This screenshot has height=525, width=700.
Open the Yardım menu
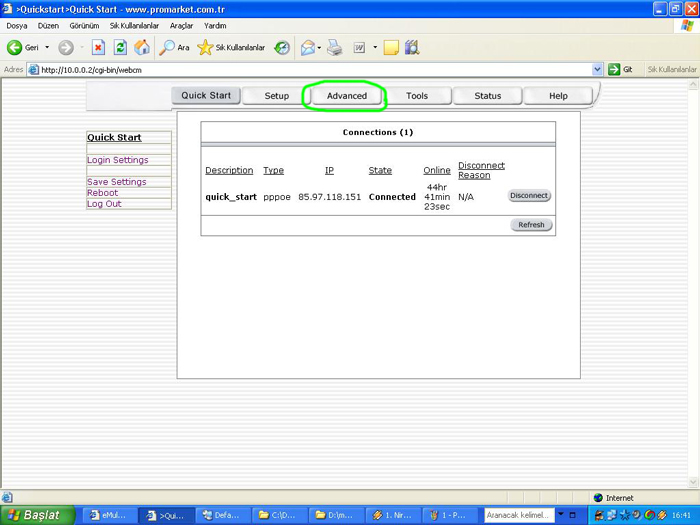[x=215, y=26]
